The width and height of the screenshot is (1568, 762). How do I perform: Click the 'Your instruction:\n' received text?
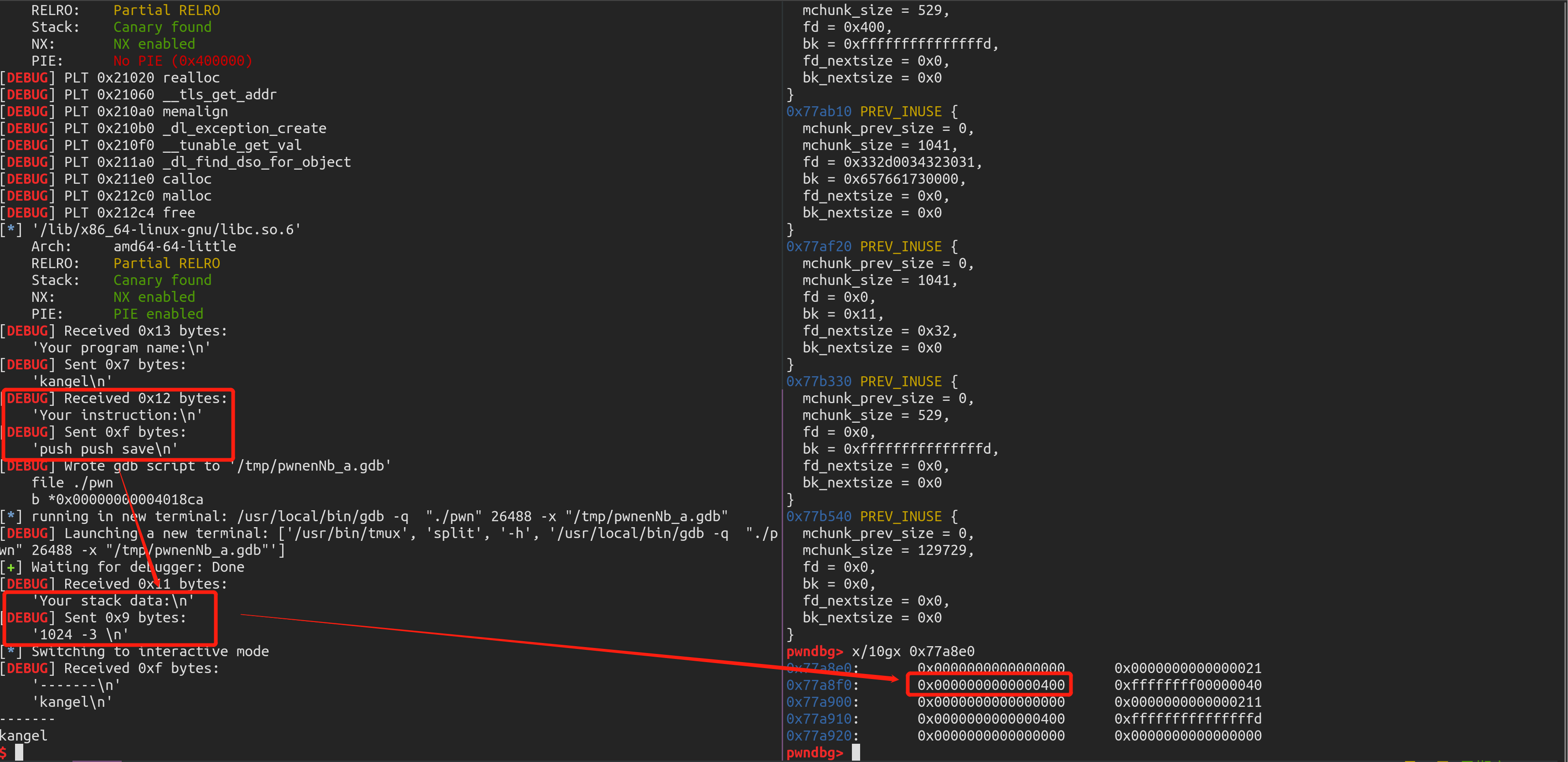[117, 415]
